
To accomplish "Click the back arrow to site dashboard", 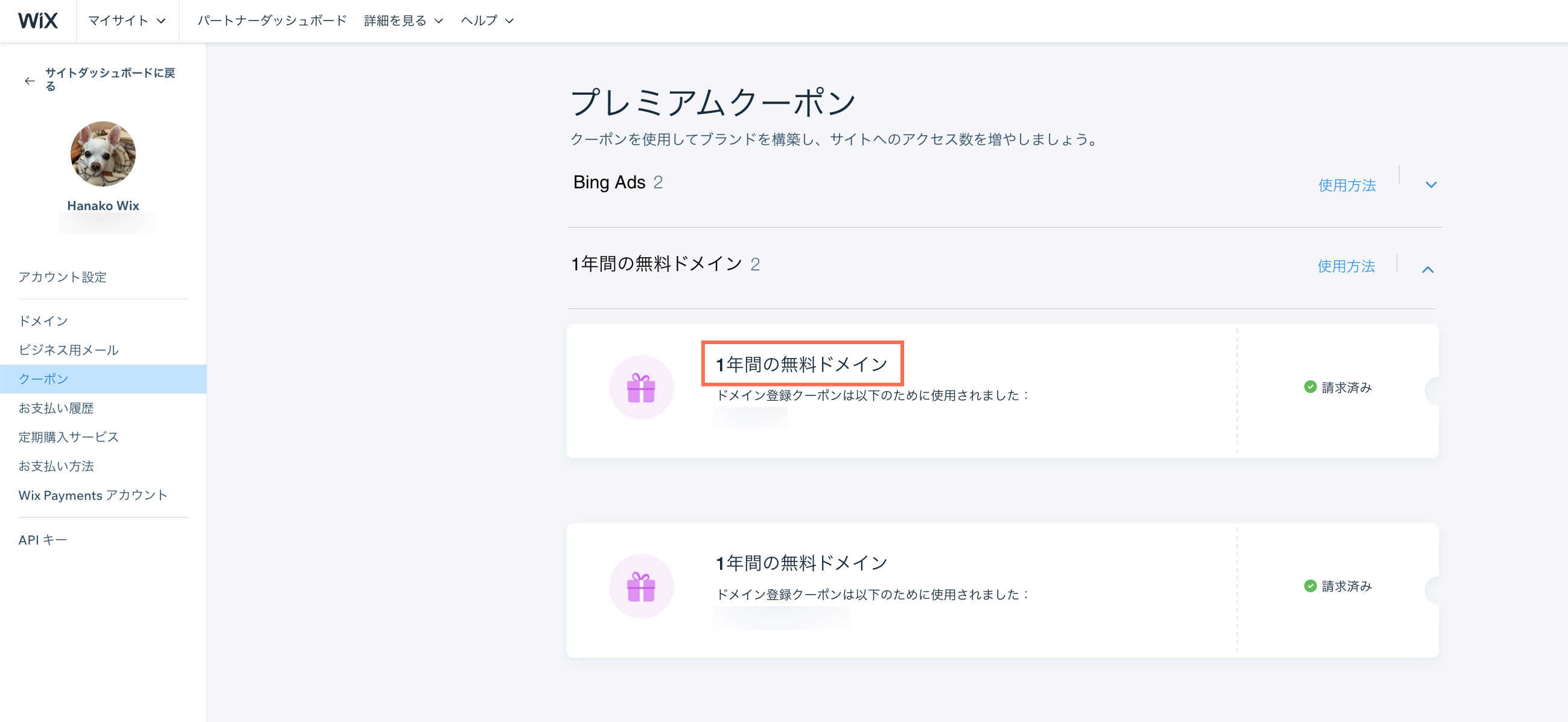I will tap(29, 80).
